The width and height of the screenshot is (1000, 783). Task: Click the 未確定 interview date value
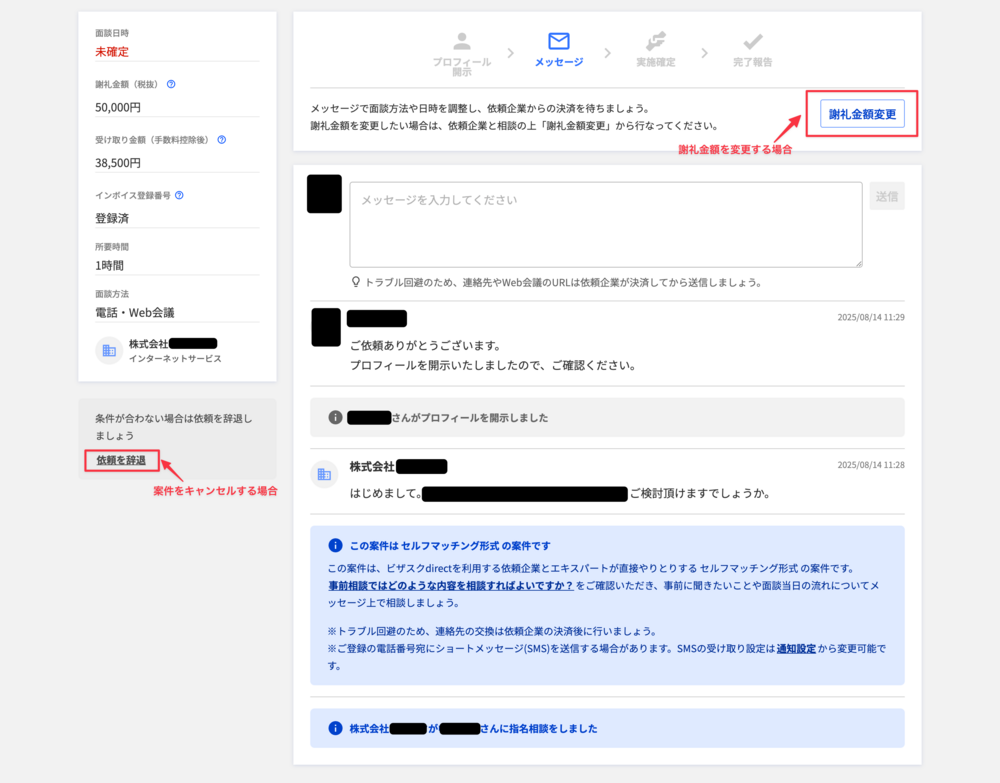(x=112, y=52)
